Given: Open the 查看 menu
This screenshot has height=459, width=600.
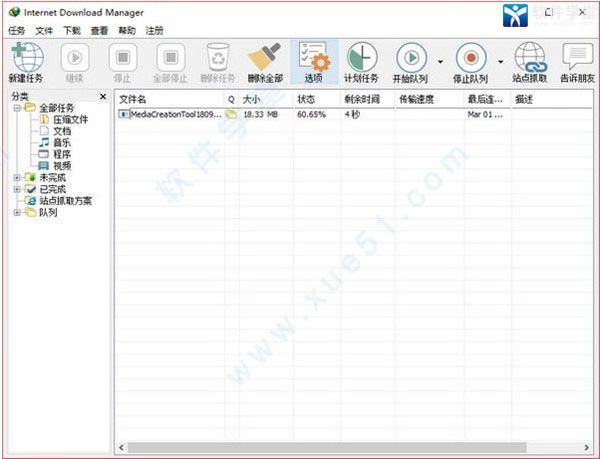Looking at the screenshot, I should [99, 31].
